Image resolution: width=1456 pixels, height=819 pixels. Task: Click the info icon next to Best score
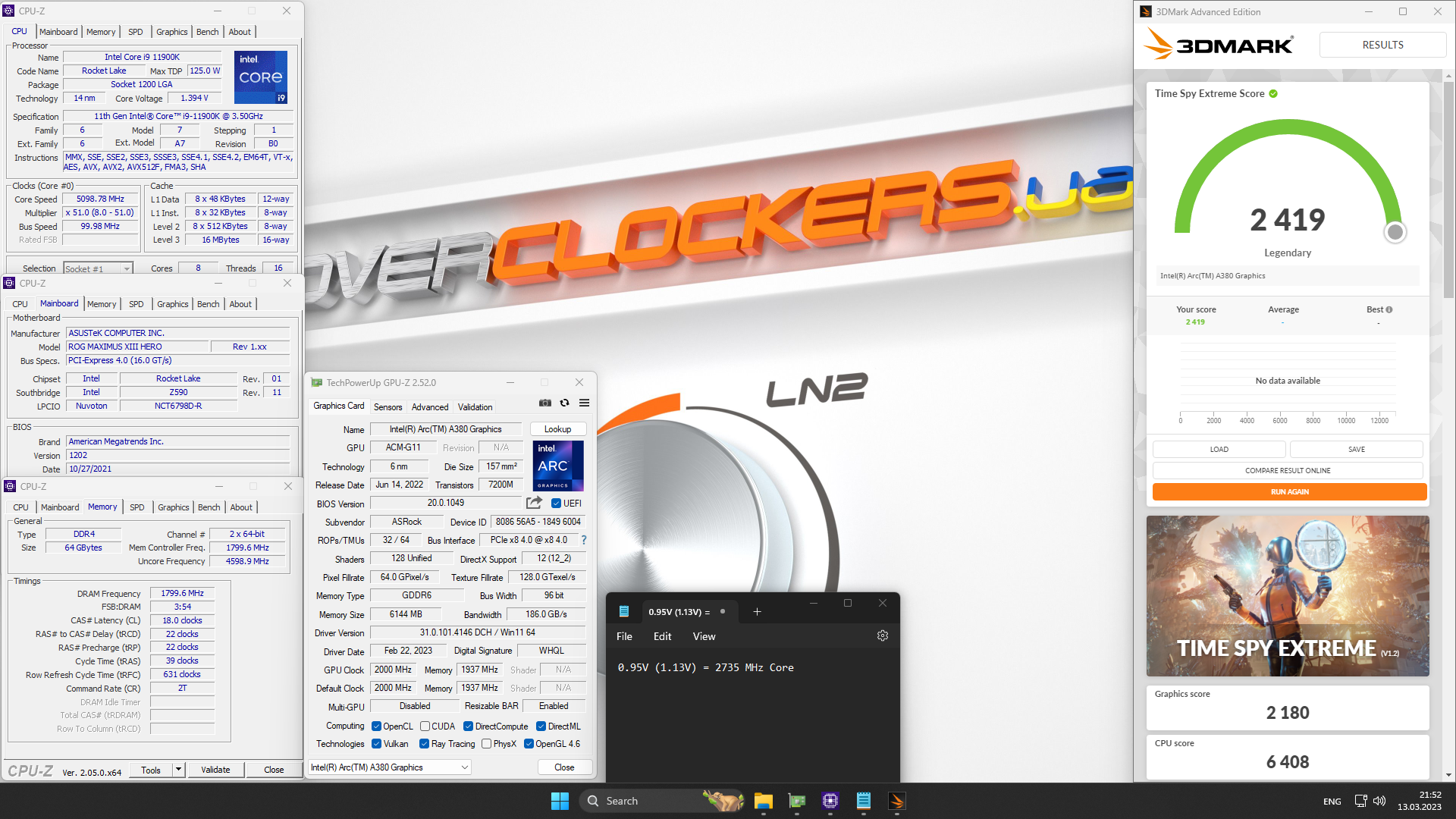tap(1389, 309)
